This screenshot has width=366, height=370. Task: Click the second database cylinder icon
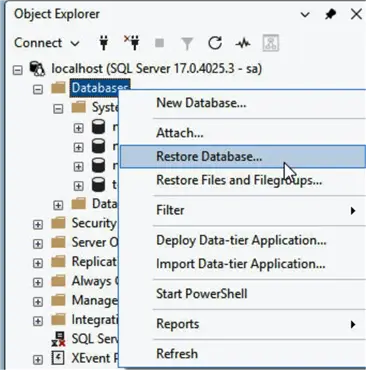(x=98, y=146)
